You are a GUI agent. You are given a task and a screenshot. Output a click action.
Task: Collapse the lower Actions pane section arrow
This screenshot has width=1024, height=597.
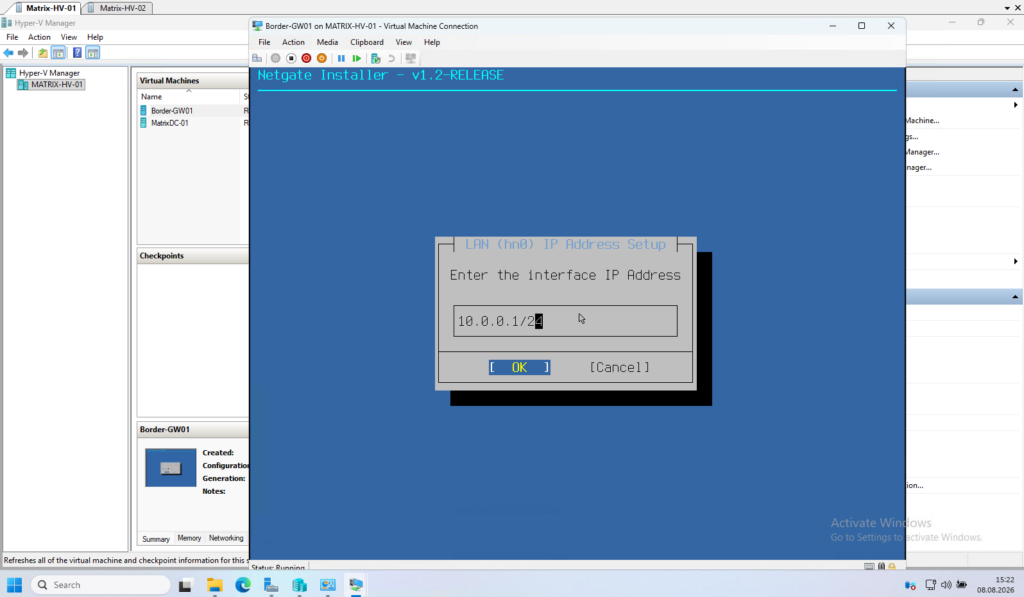pos(1015,297)
